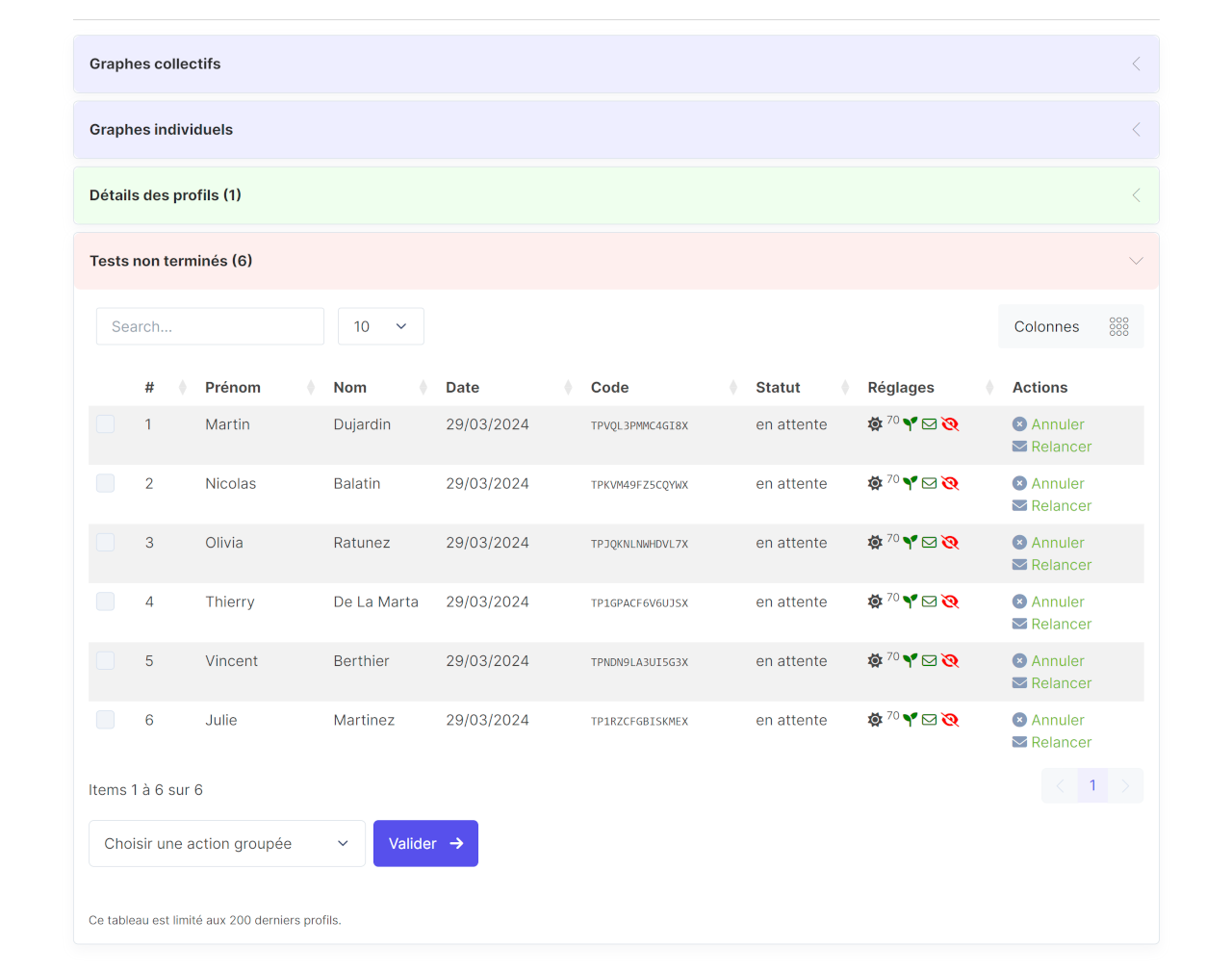This screenshot has height=972, width=1232.
Task: Click the sort arrows of the # column
Action: pos(183,388)
